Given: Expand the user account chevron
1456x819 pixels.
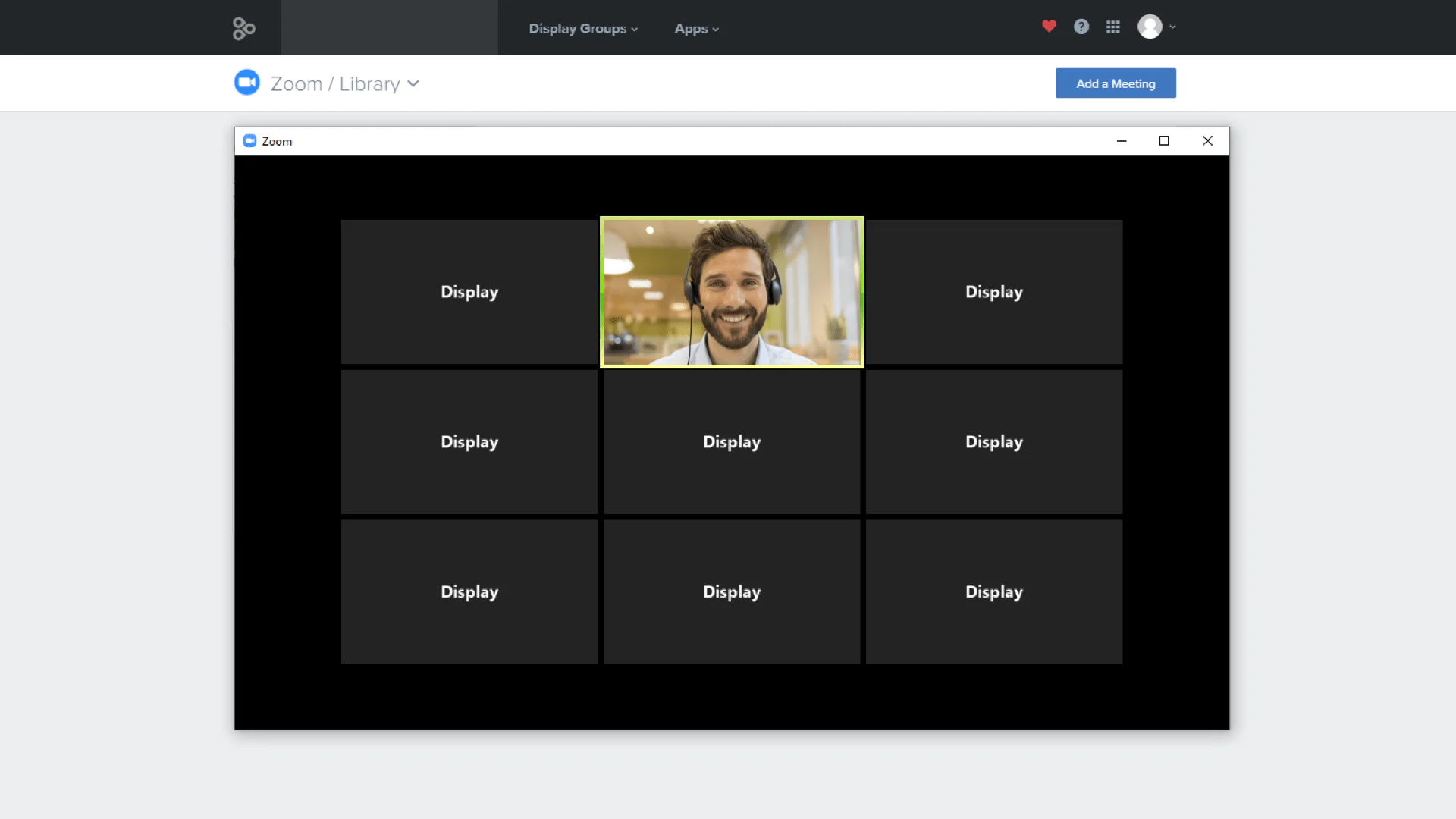Looking at the screenshot, I should (x=1173, y=27).
